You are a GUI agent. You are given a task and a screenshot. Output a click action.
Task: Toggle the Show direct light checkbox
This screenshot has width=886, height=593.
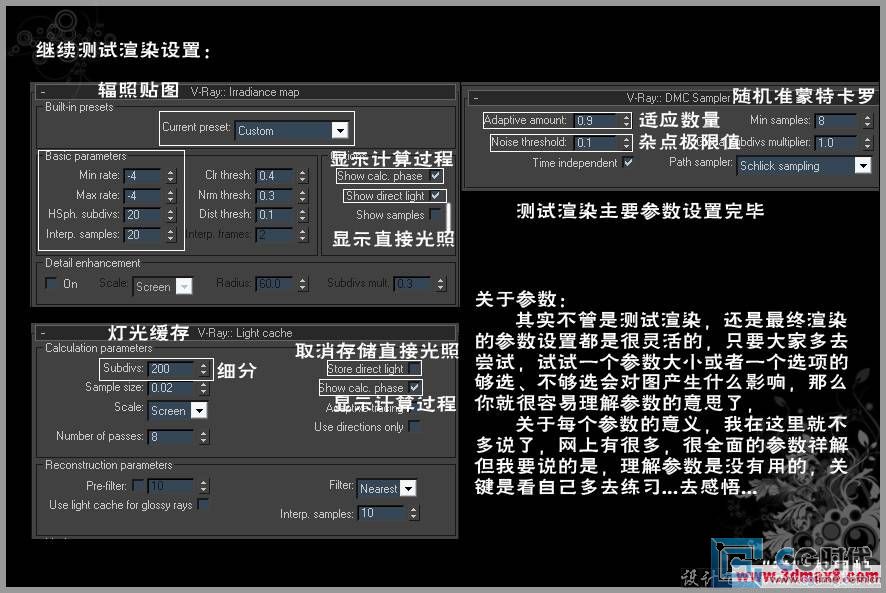point(436,196)
